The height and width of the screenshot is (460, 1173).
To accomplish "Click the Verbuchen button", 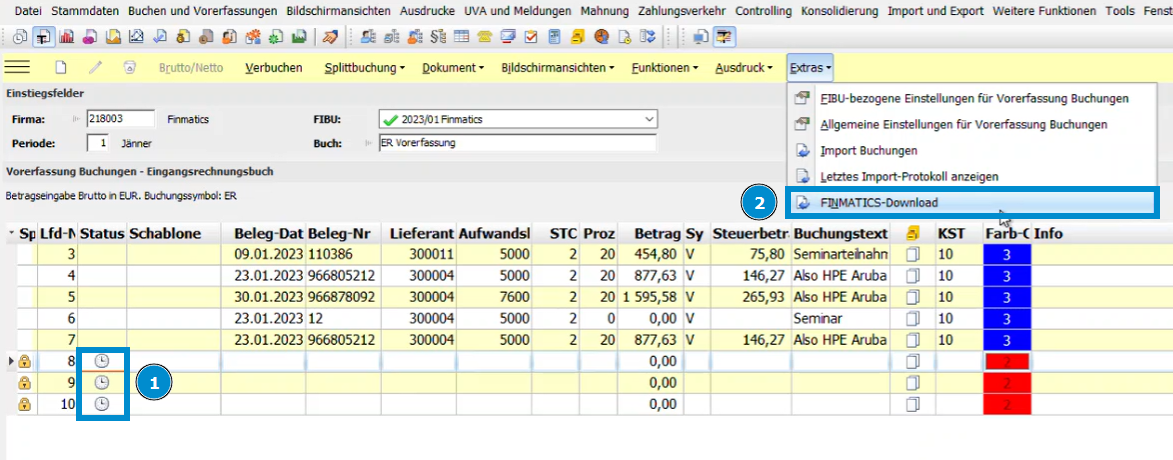I will pyautogui.click(x=274, y=68).
